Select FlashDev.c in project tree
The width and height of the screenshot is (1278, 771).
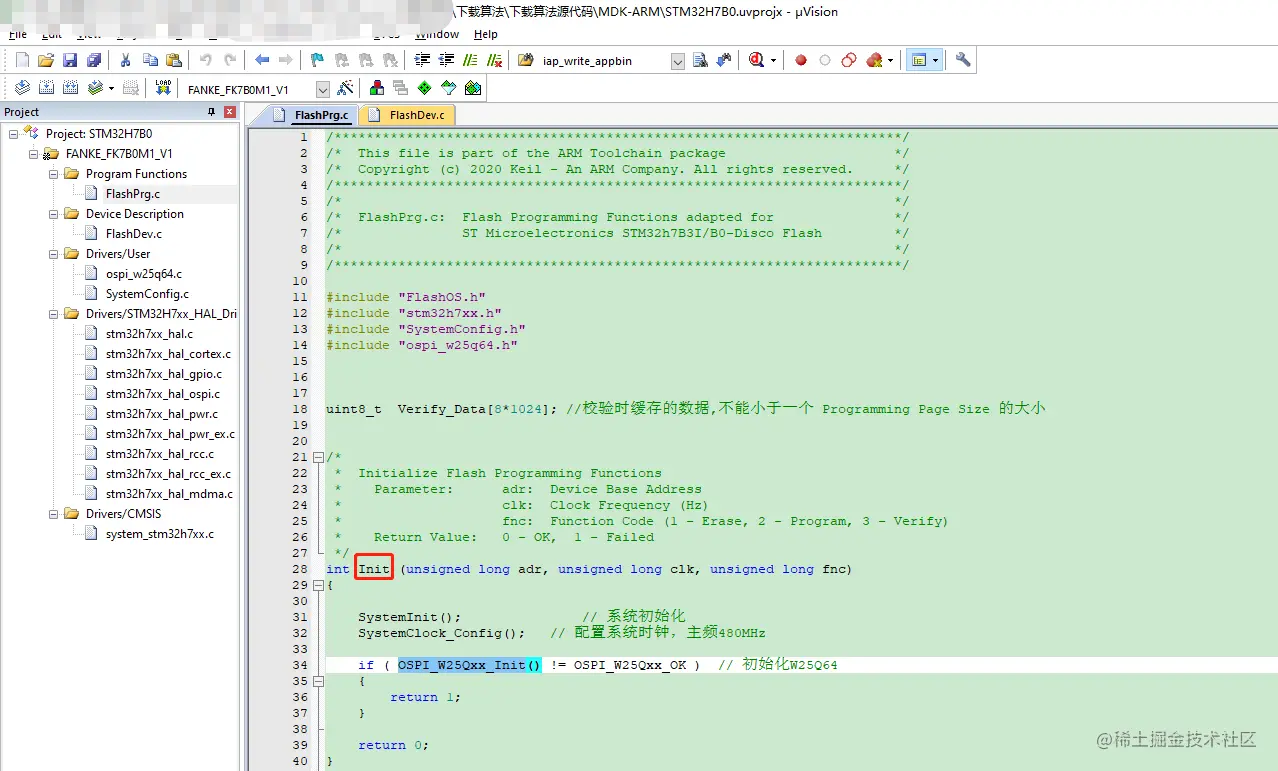133,233
